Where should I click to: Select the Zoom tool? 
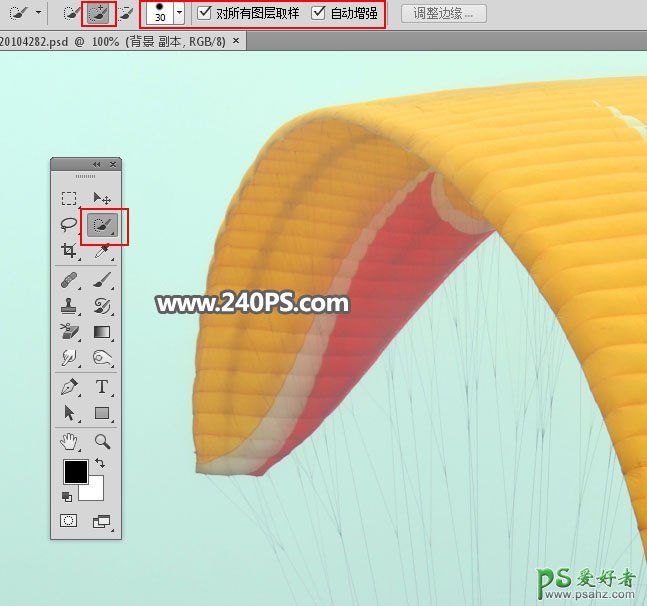click(102, 441)
